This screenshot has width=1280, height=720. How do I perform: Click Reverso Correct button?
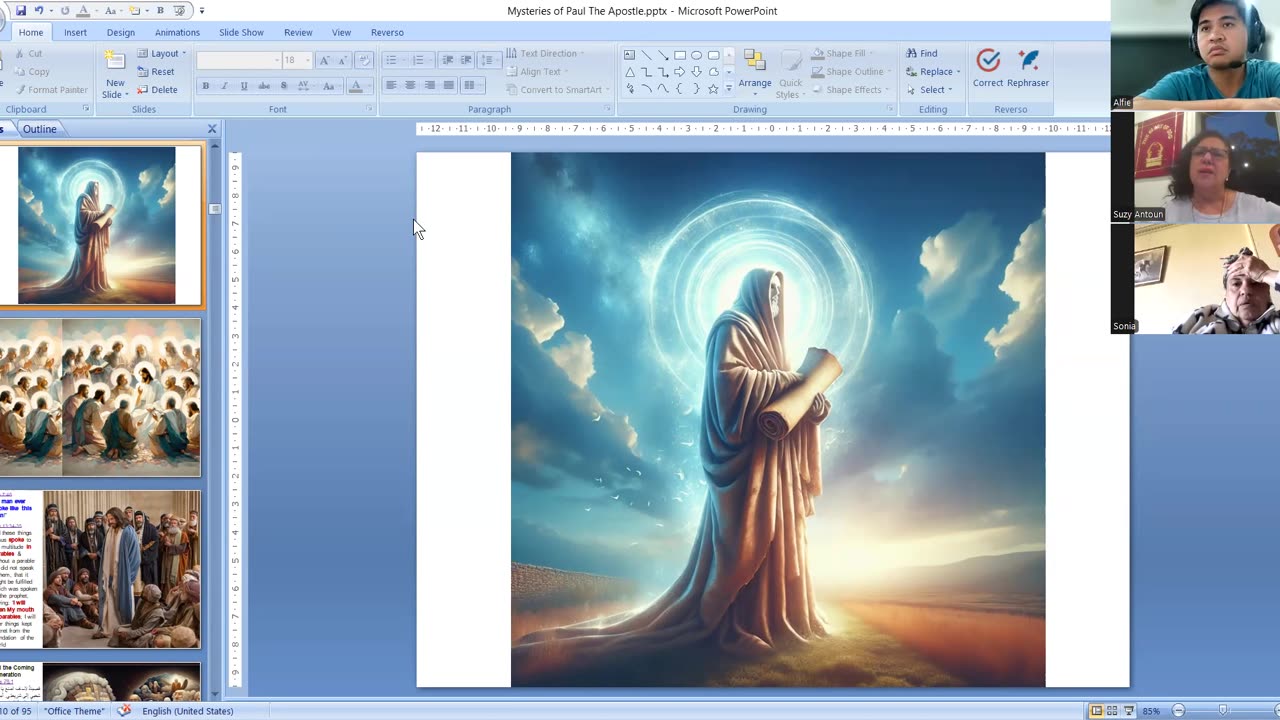point(988,68)
